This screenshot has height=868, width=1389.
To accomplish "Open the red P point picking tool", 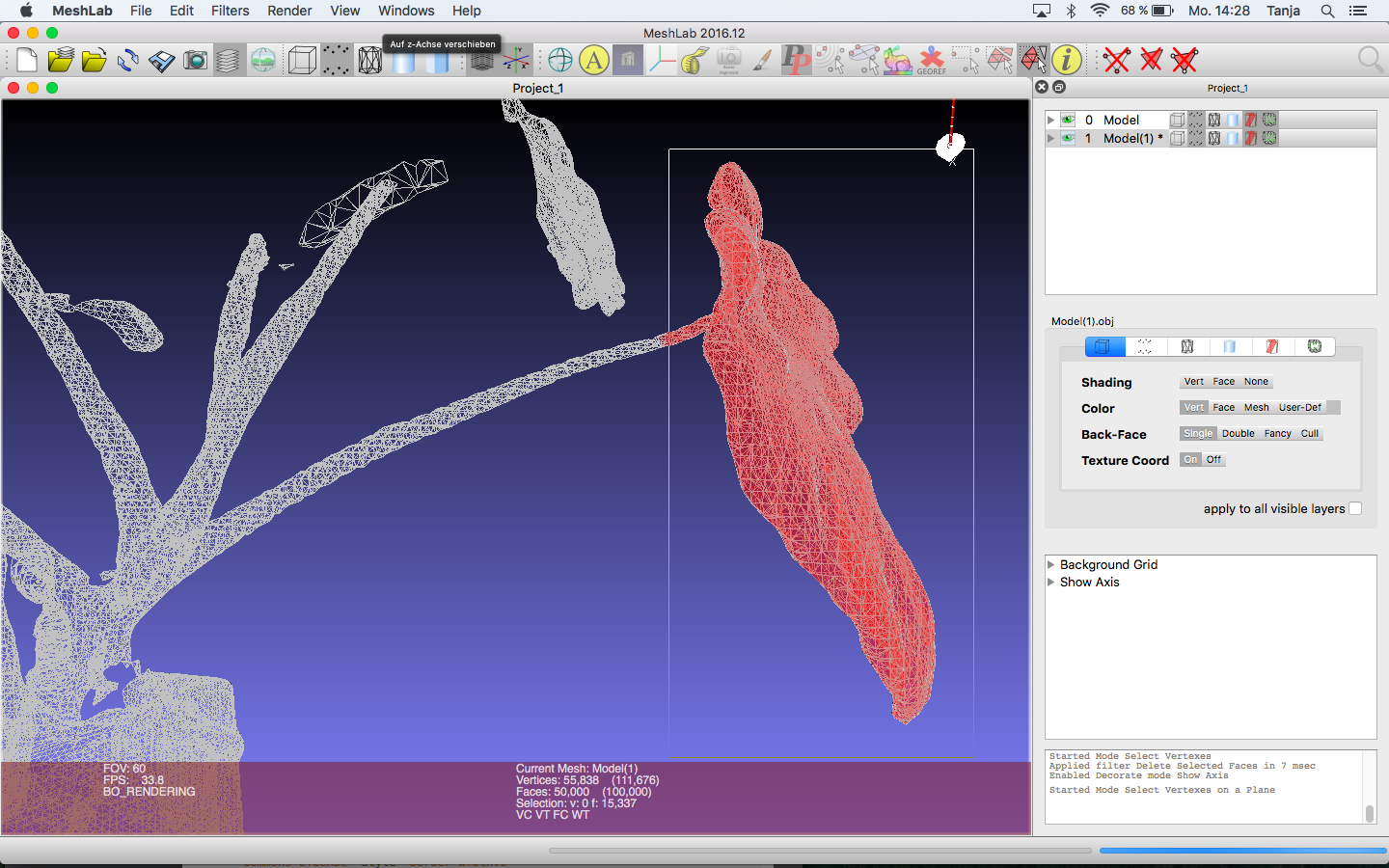I will 796,61.
